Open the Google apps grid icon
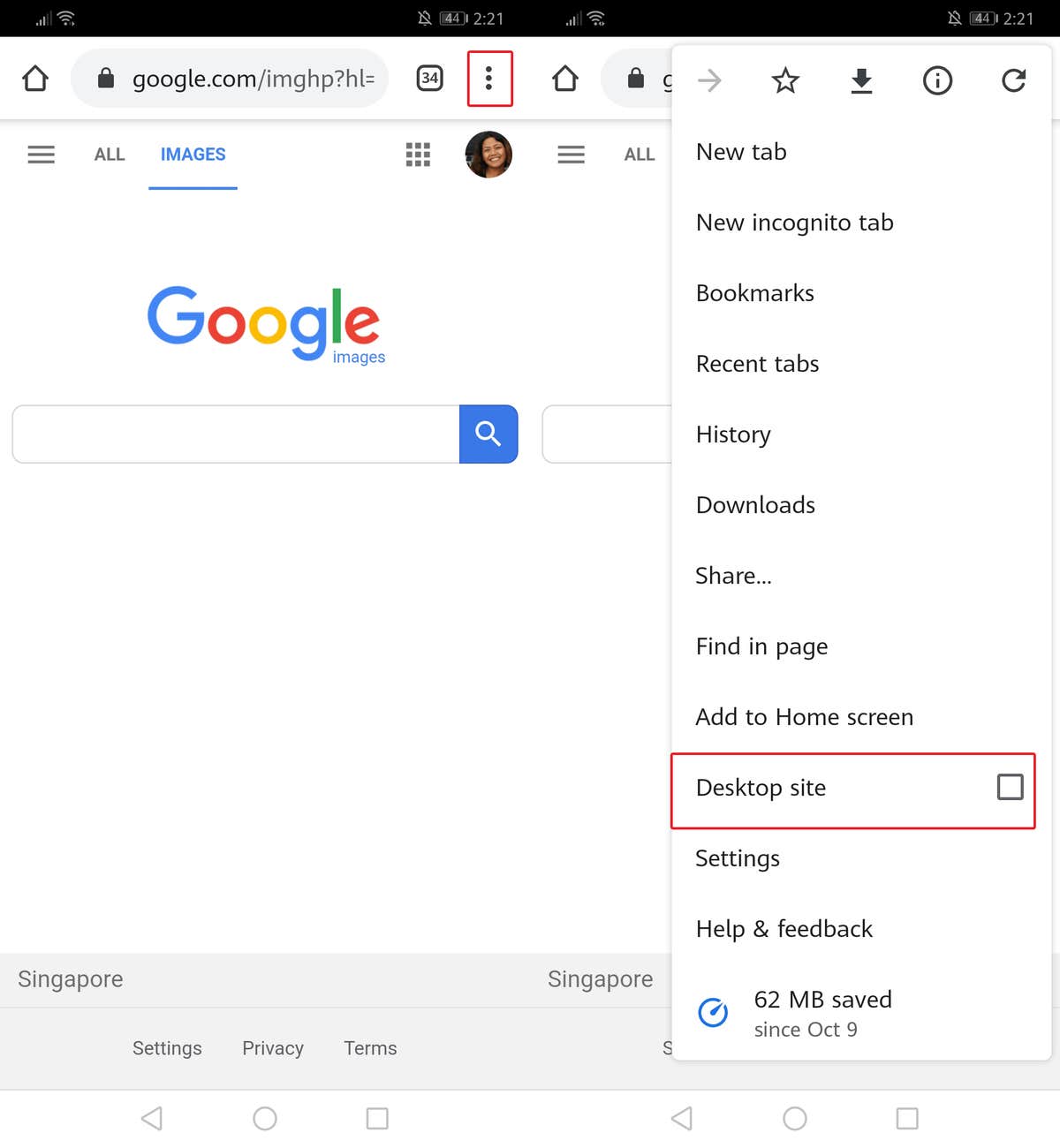The width and height of the screenshot is (1060, 1148). tap(418, 155)
